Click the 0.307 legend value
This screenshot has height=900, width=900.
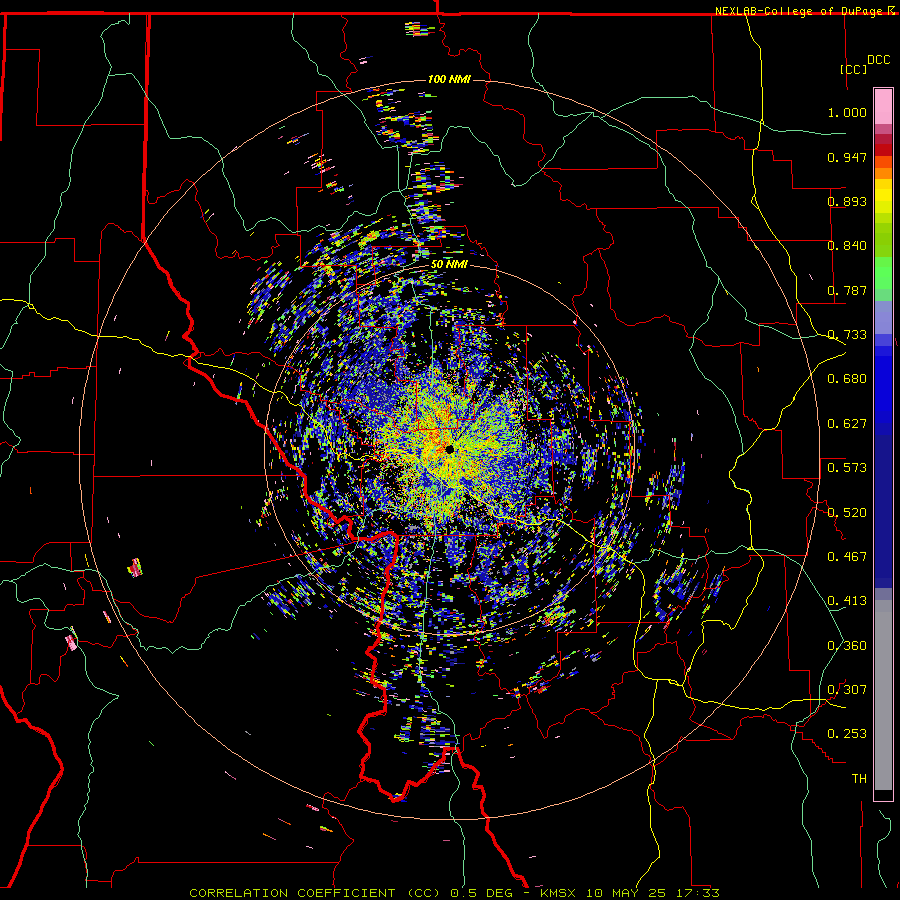click(847, 690)
